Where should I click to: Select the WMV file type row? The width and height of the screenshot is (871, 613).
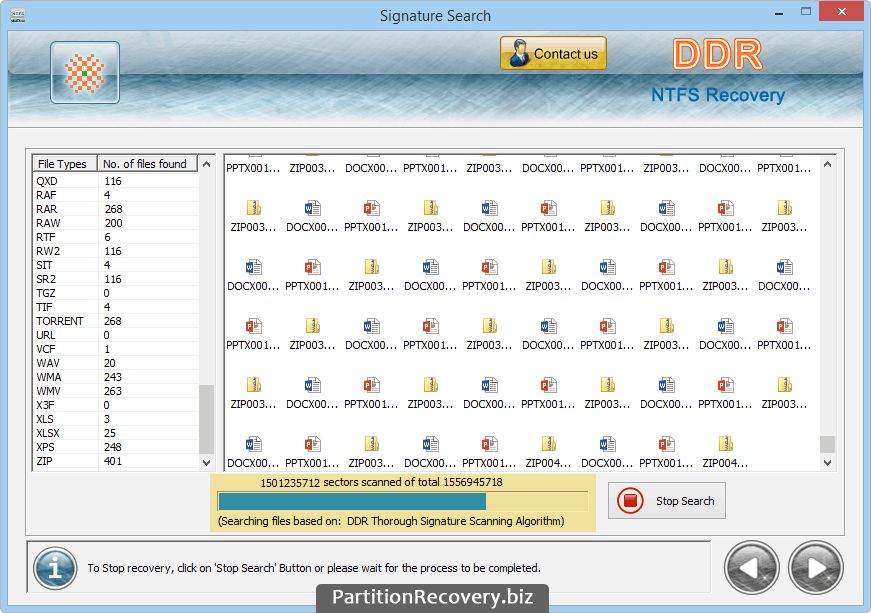click(116, 391)
